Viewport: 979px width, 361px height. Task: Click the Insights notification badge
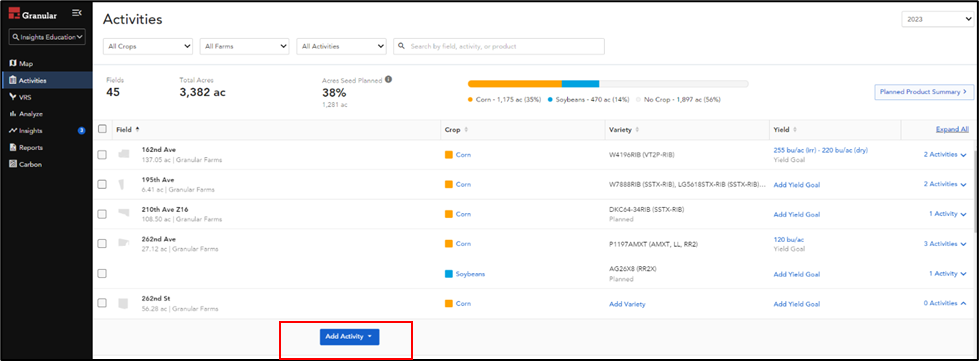click(x=81, y=131)
